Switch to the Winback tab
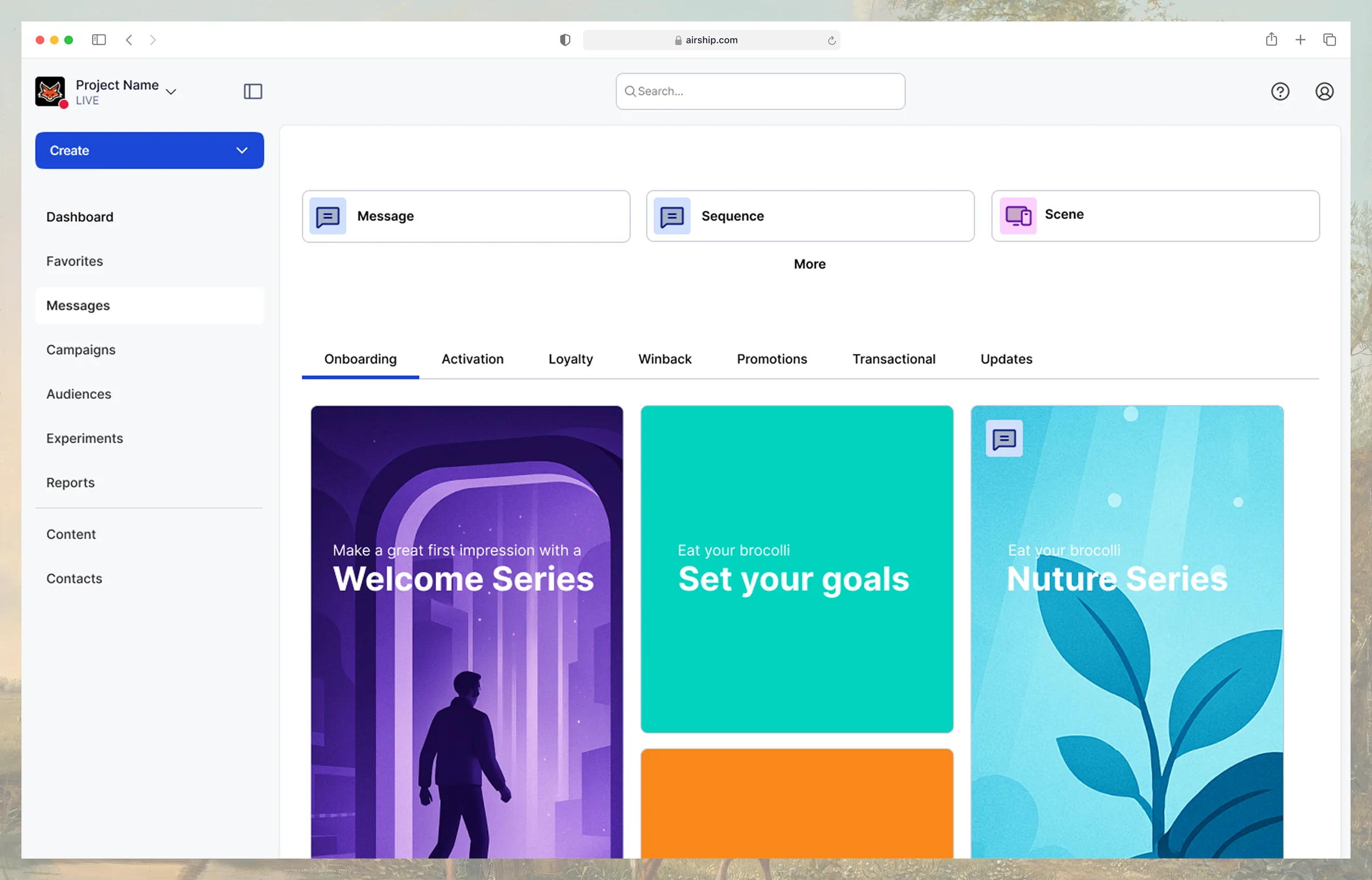Image resolution: width=1372 pixels, height=880 pixels. click(665, 359)
